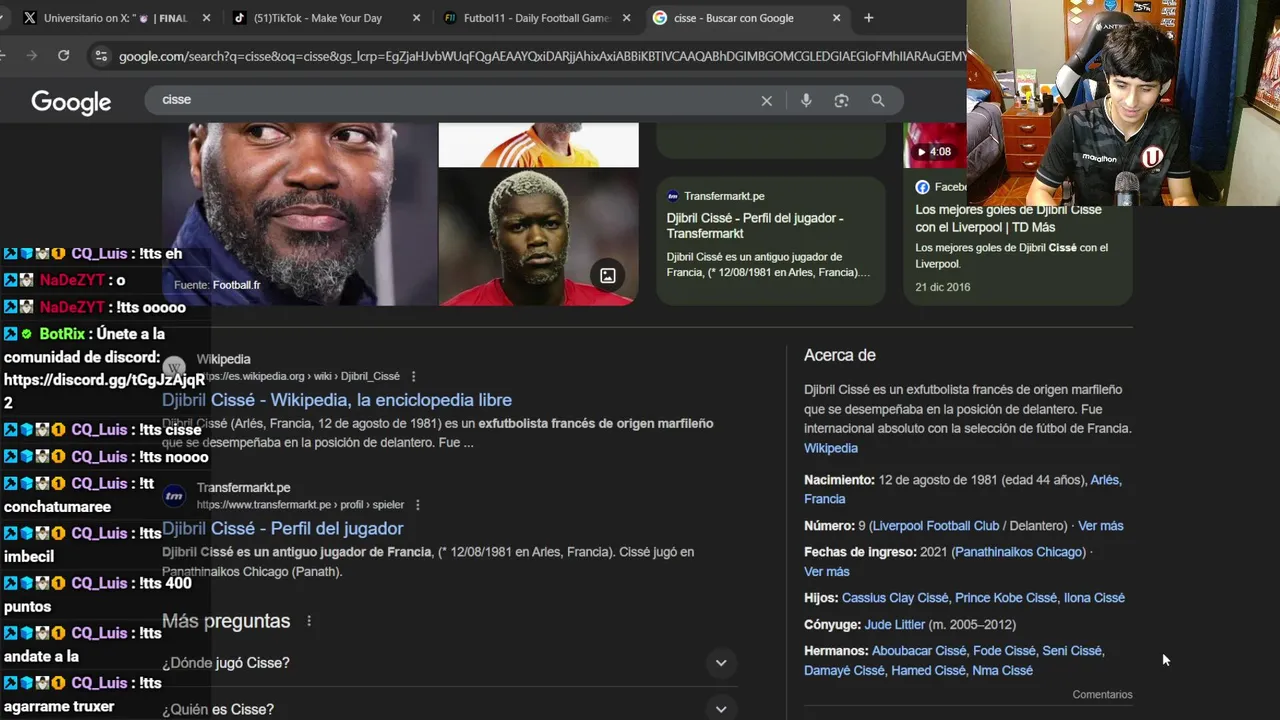Start voice search with the microphone icon
The width and height of the screenshot is (1280, 720).
(806, 100)
